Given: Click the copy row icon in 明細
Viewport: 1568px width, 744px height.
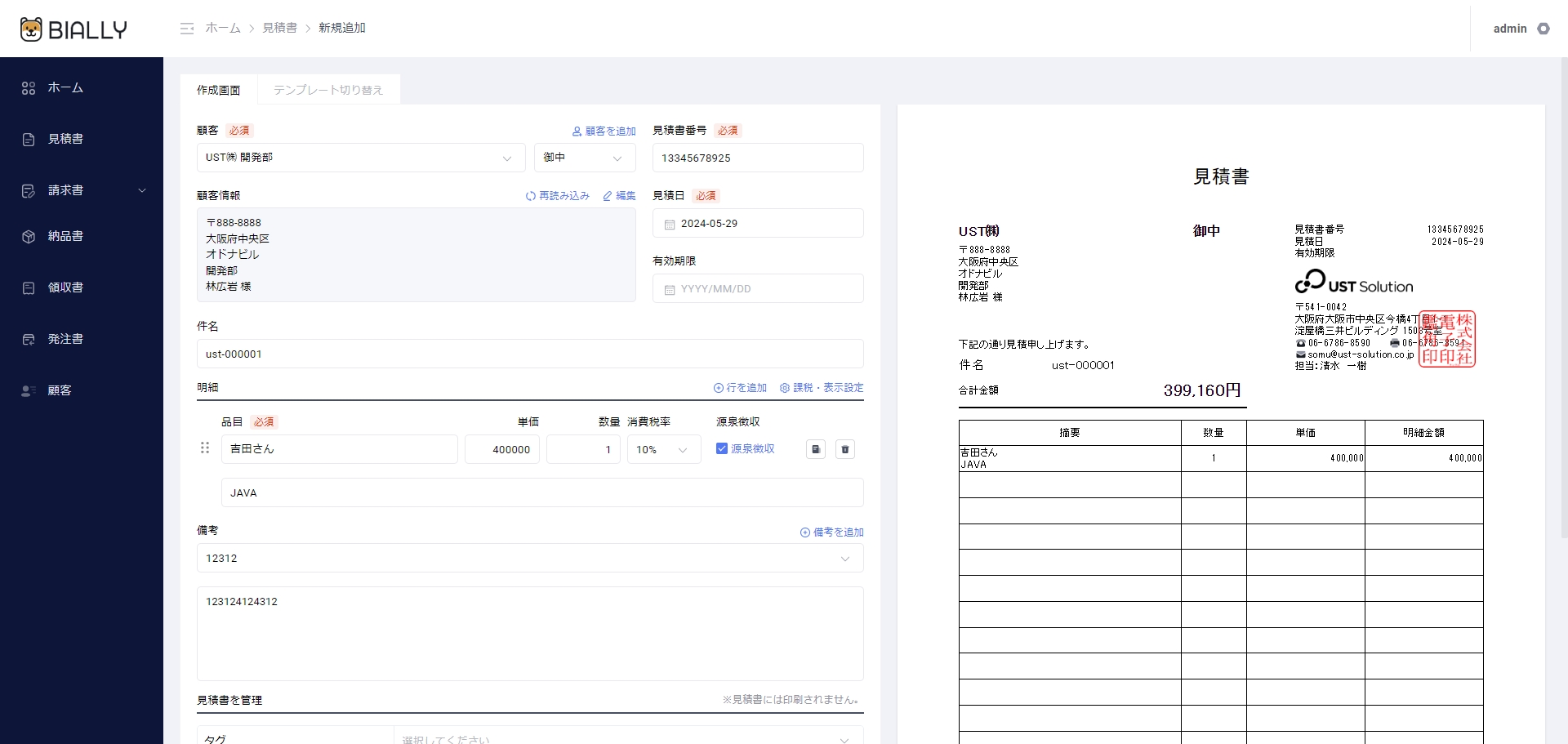Looking at the screenshot, I should pos(815,449).
